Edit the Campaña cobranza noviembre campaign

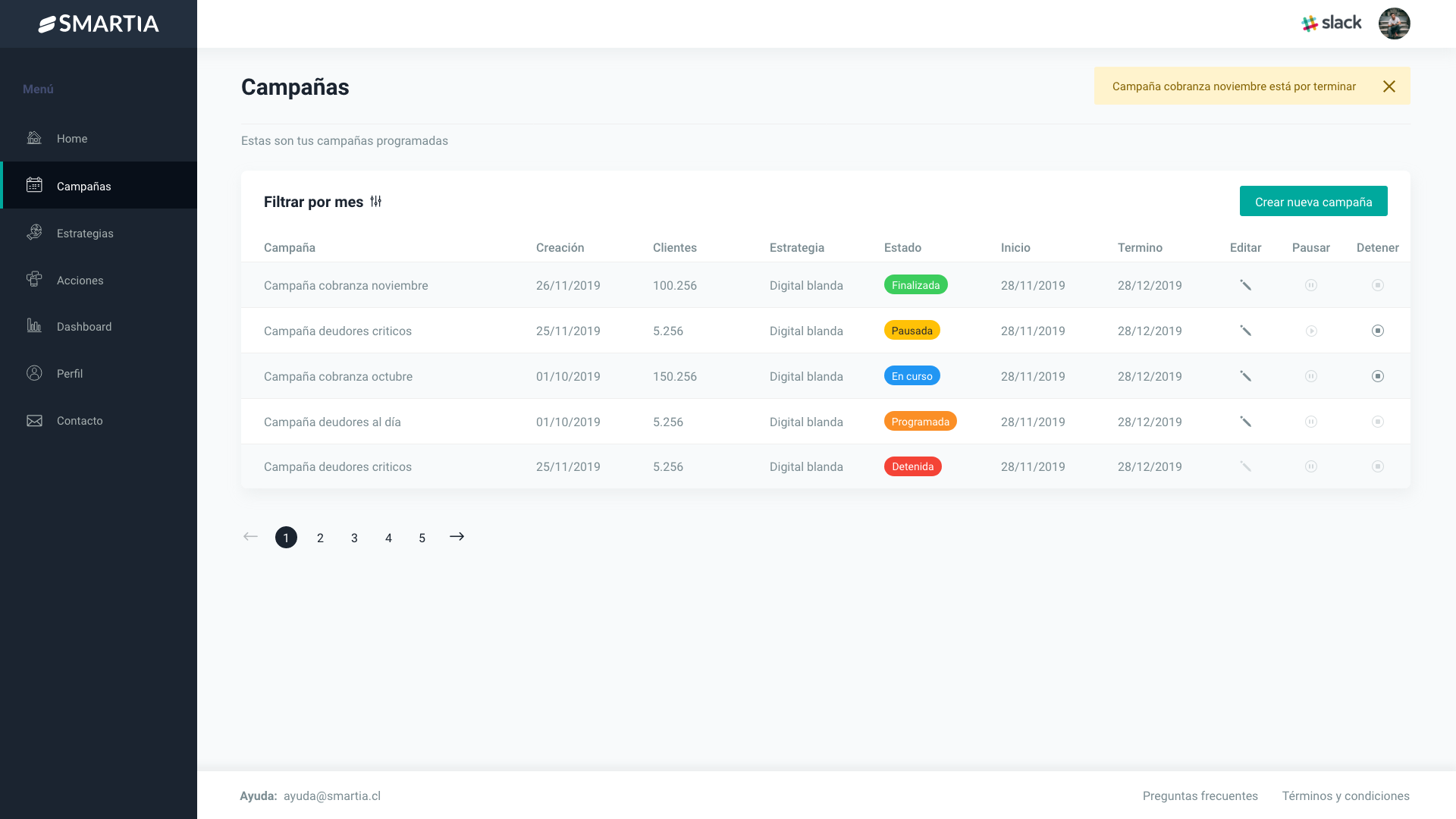click(x=1246, y=285)
